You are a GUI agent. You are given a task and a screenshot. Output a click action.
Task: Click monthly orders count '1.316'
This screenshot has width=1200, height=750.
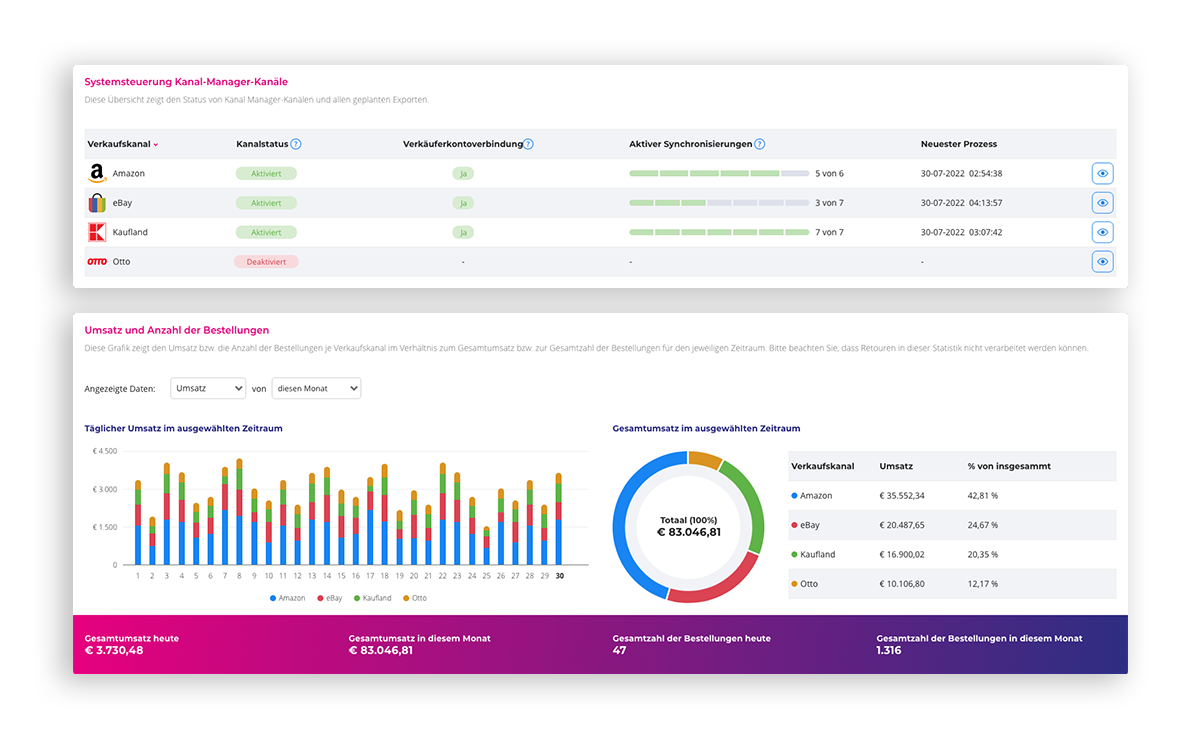click(889, 650)
